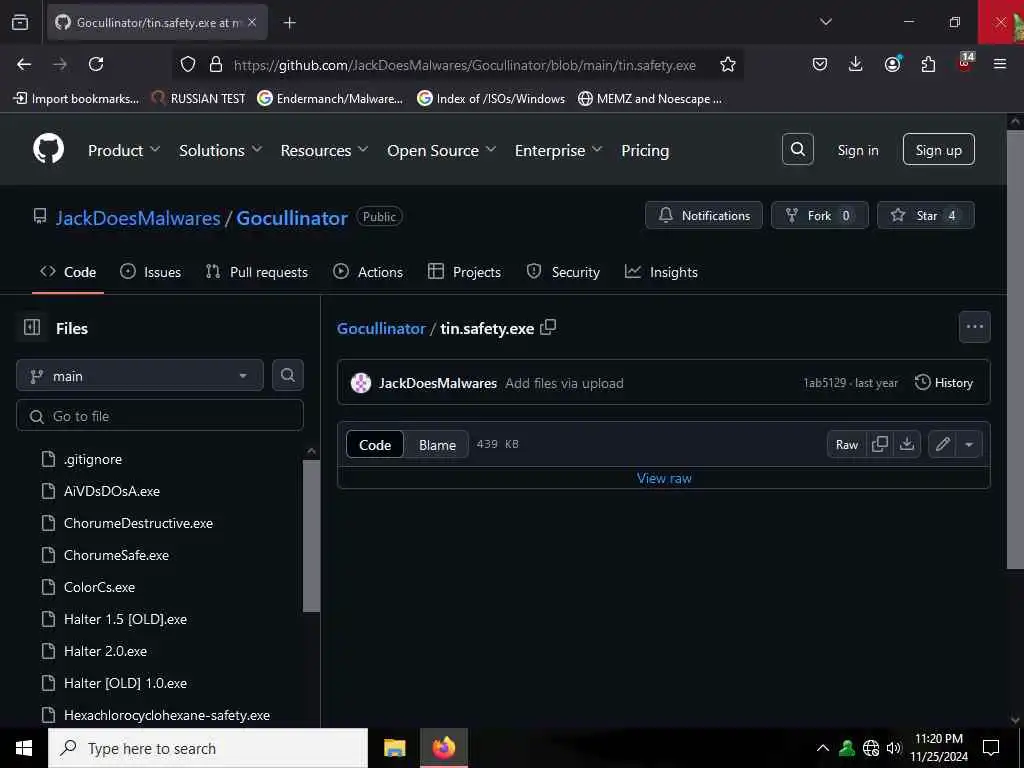Bookmark this page with the star icon
Viewport: 1024px width, 768px height.
click(728, 64)
